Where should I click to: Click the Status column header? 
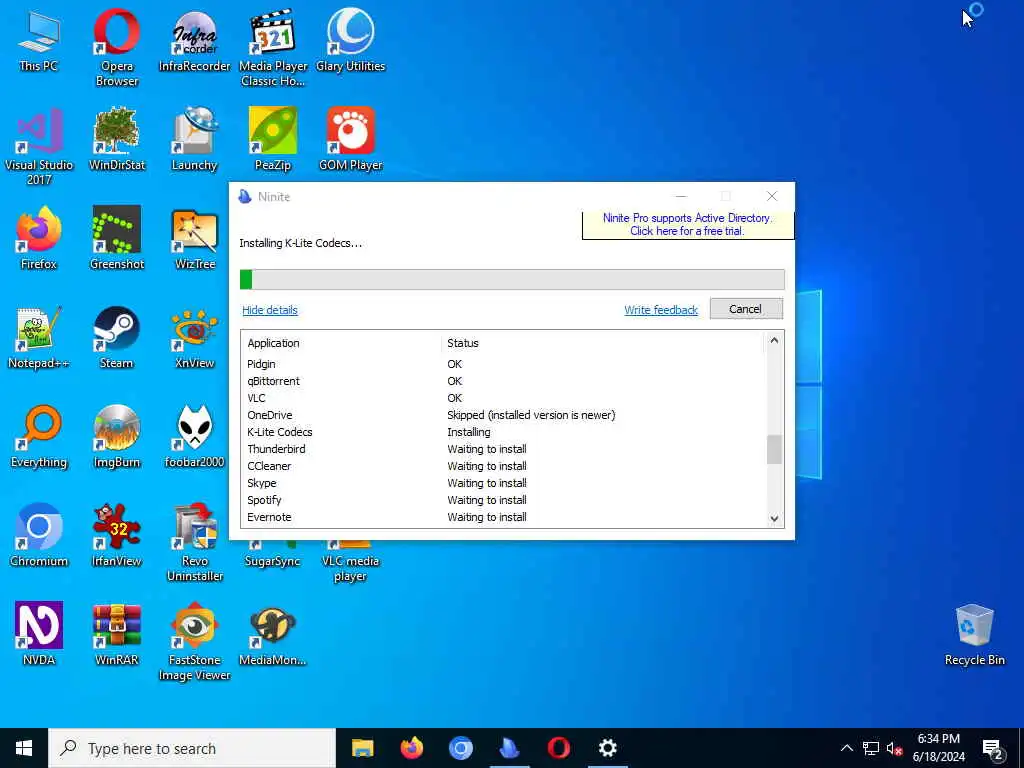[601, 343]
